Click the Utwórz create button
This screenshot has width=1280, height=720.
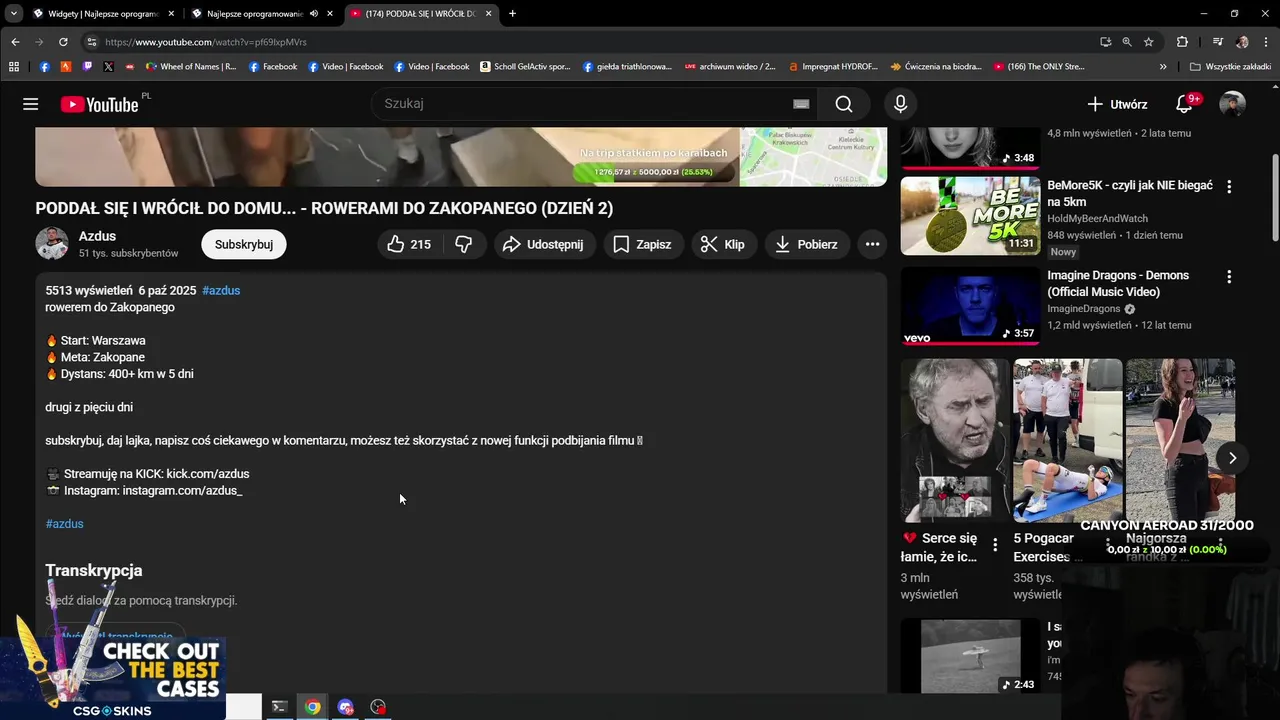tap(1117, 104)
